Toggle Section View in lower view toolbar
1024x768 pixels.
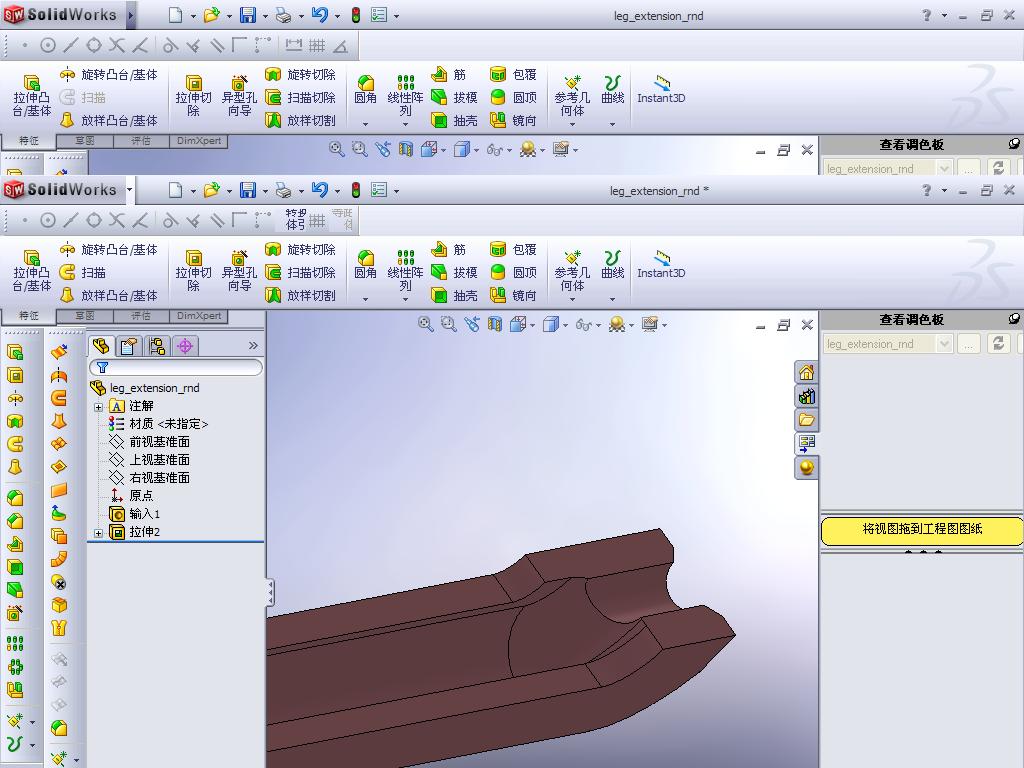coord(494,324)
